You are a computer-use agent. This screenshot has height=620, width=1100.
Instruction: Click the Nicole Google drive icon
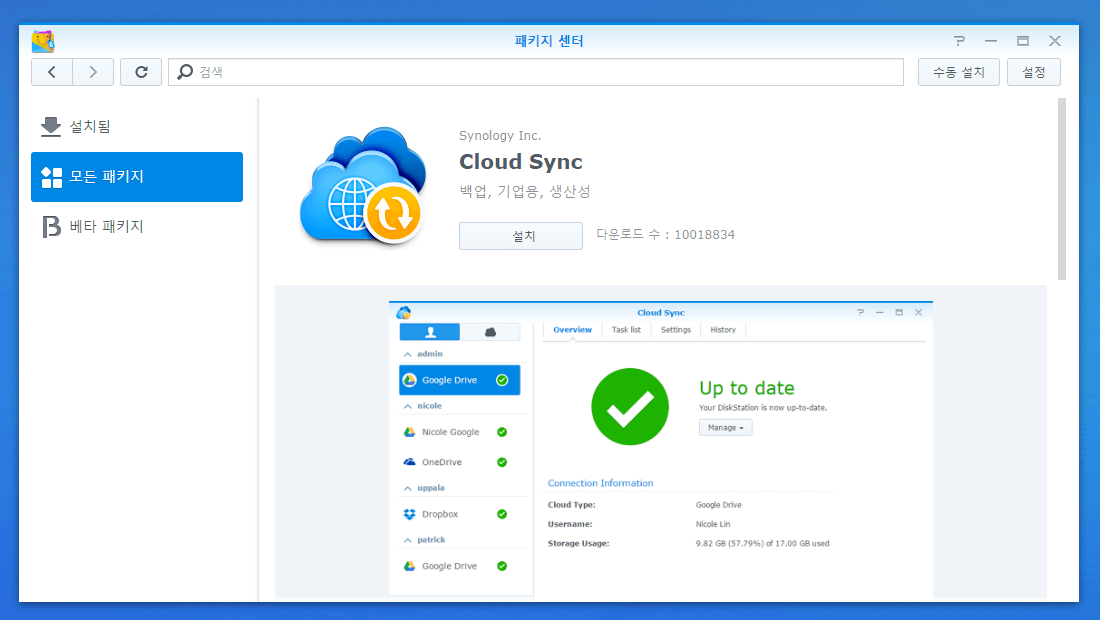click(x=410, y=432)
